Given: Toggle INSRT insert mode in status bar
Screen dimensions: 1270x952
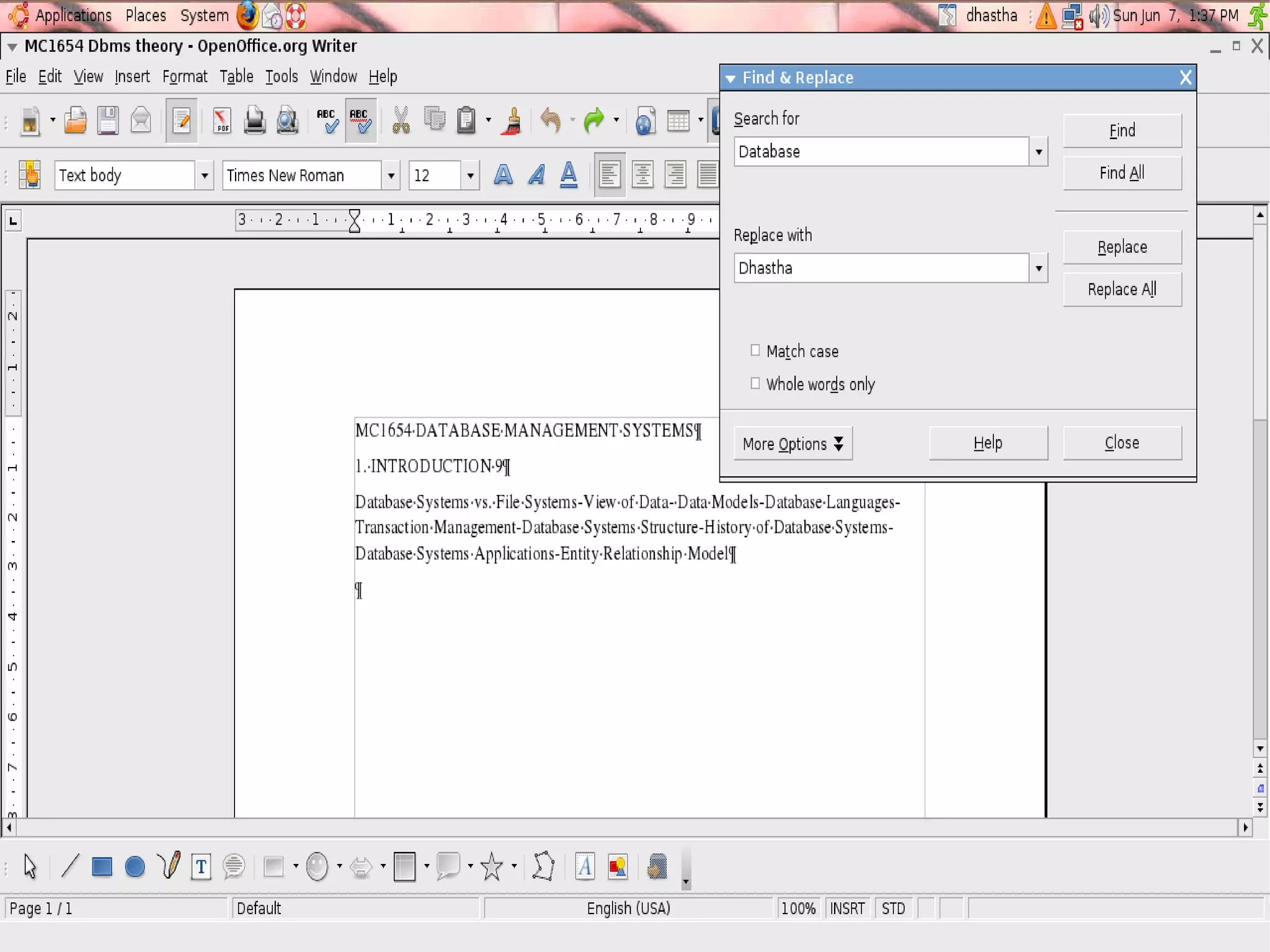Looking at the screenshot, I should (x=847, y=909).
